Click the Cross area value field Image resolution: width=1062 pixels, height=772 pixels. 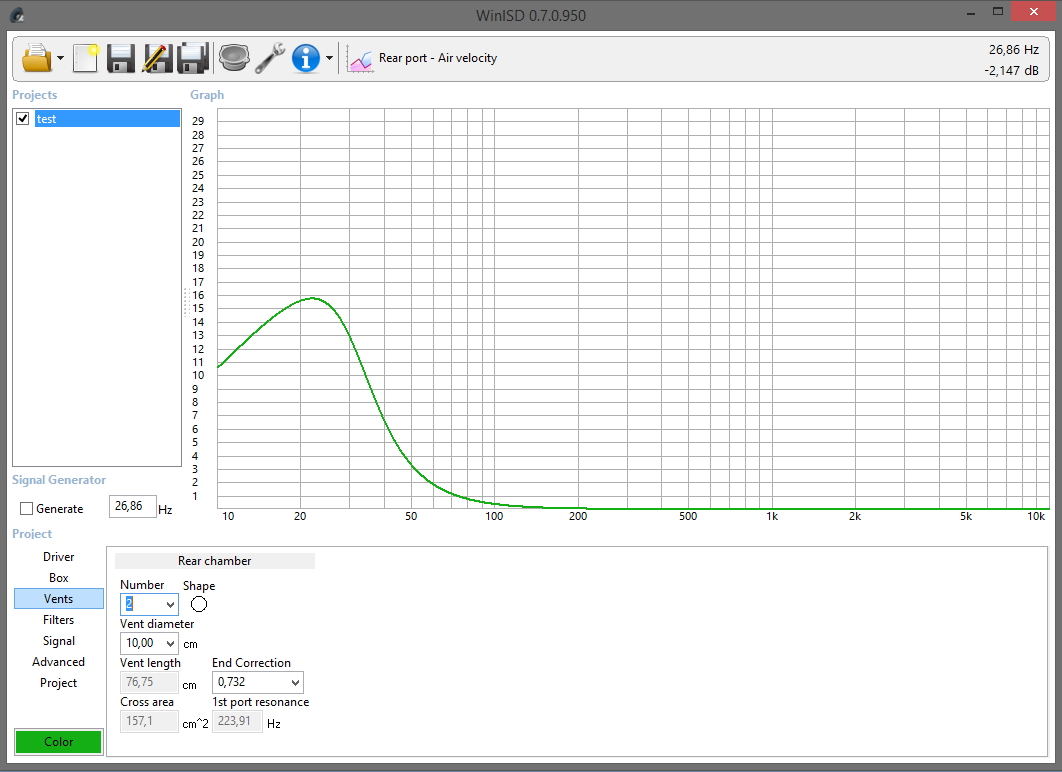click(149, 721)
